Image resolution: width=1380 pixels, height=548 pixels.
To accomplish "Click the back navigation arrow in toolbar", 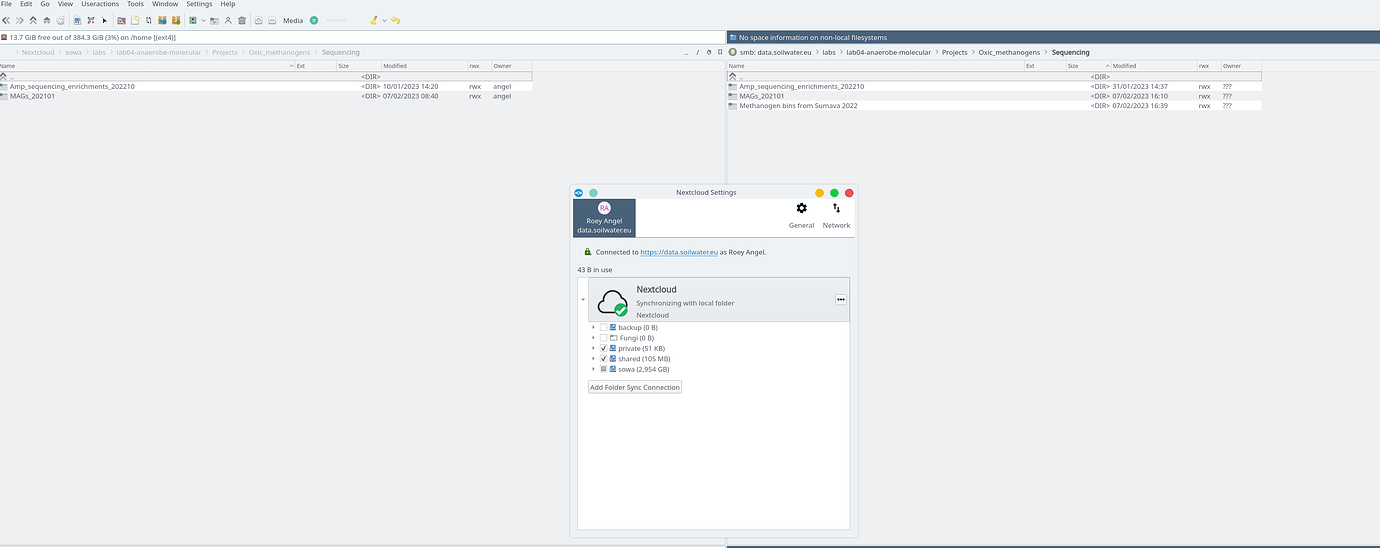I will click(x=7, y=20).
